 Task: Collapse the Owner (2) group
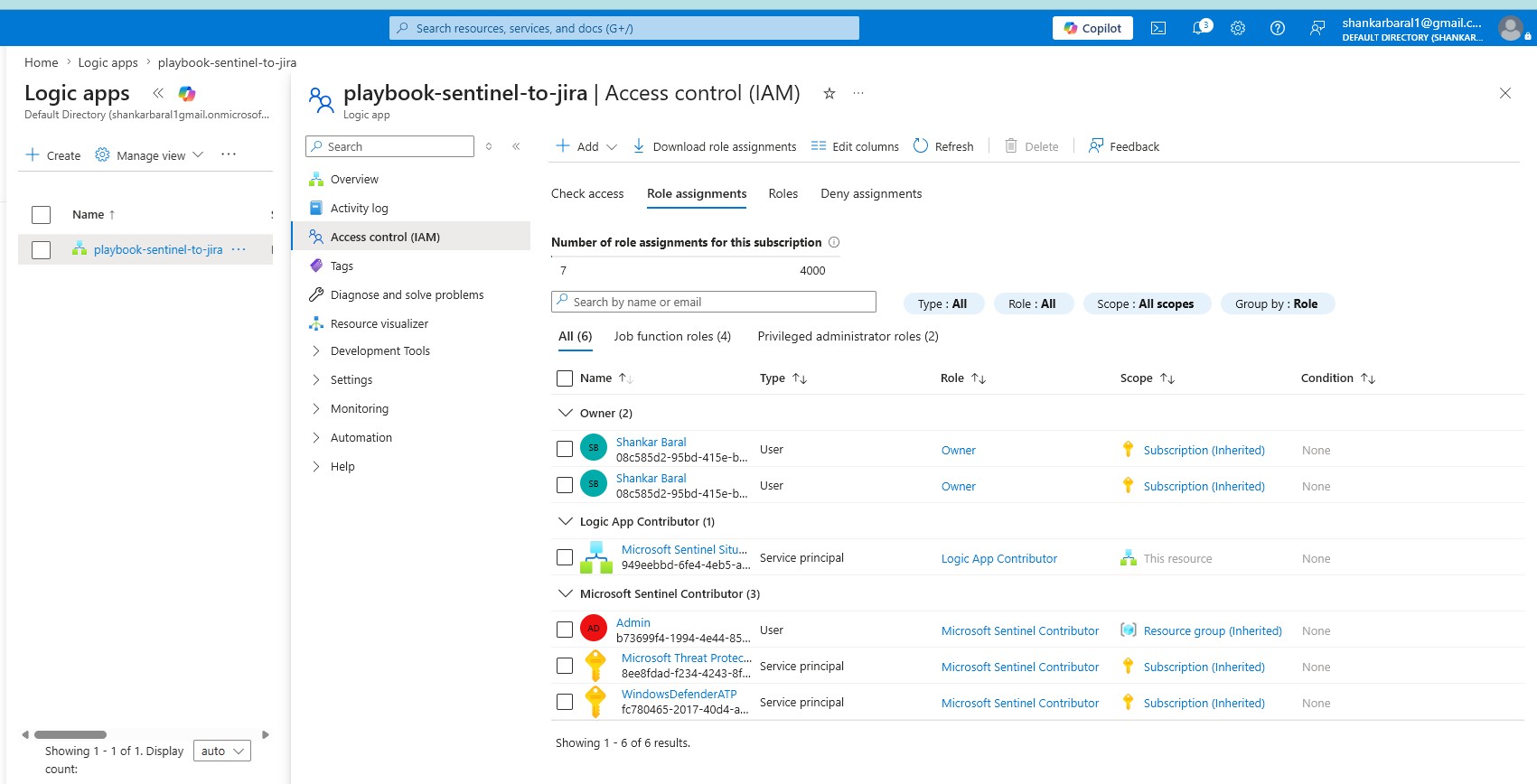pos(566,413)
